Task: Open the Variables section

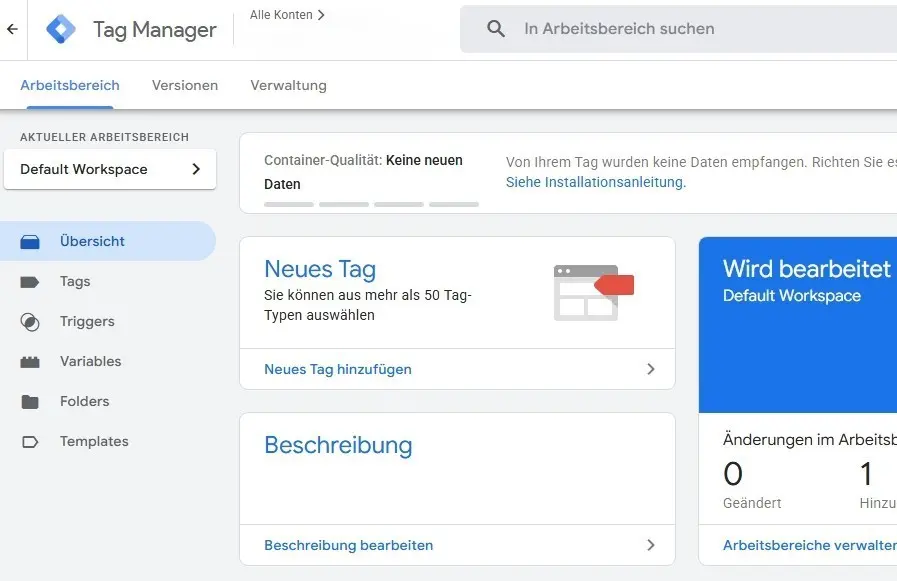Action: click(x=89, y=361)
